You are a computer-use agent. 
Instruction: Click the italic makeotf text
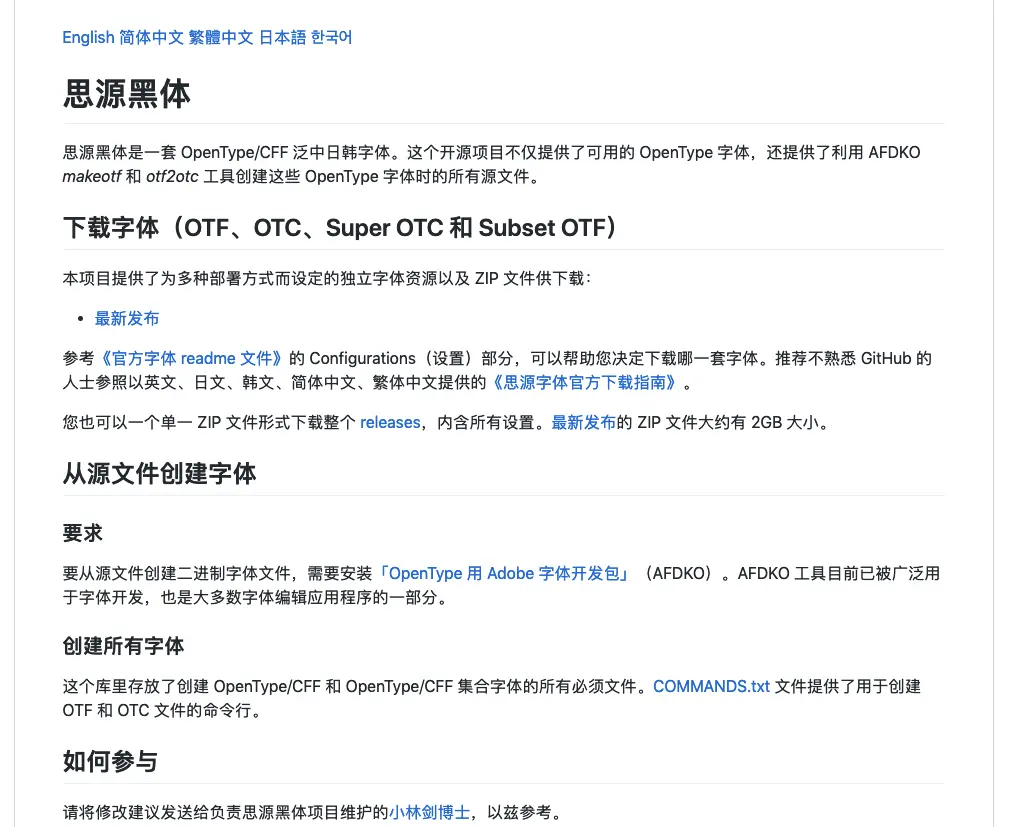click(x=91, y=177)
